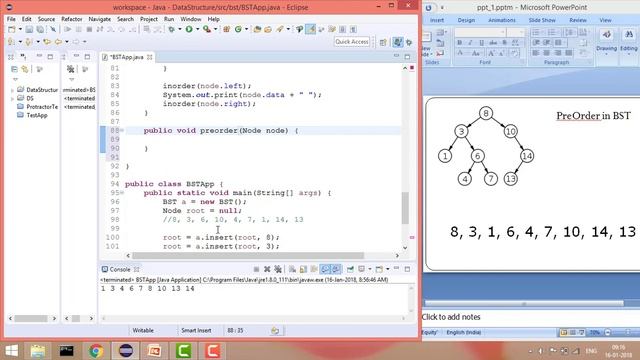Click the Pin Console icon
The height and width of the screenshot is (360, 640).
point(350,269)
